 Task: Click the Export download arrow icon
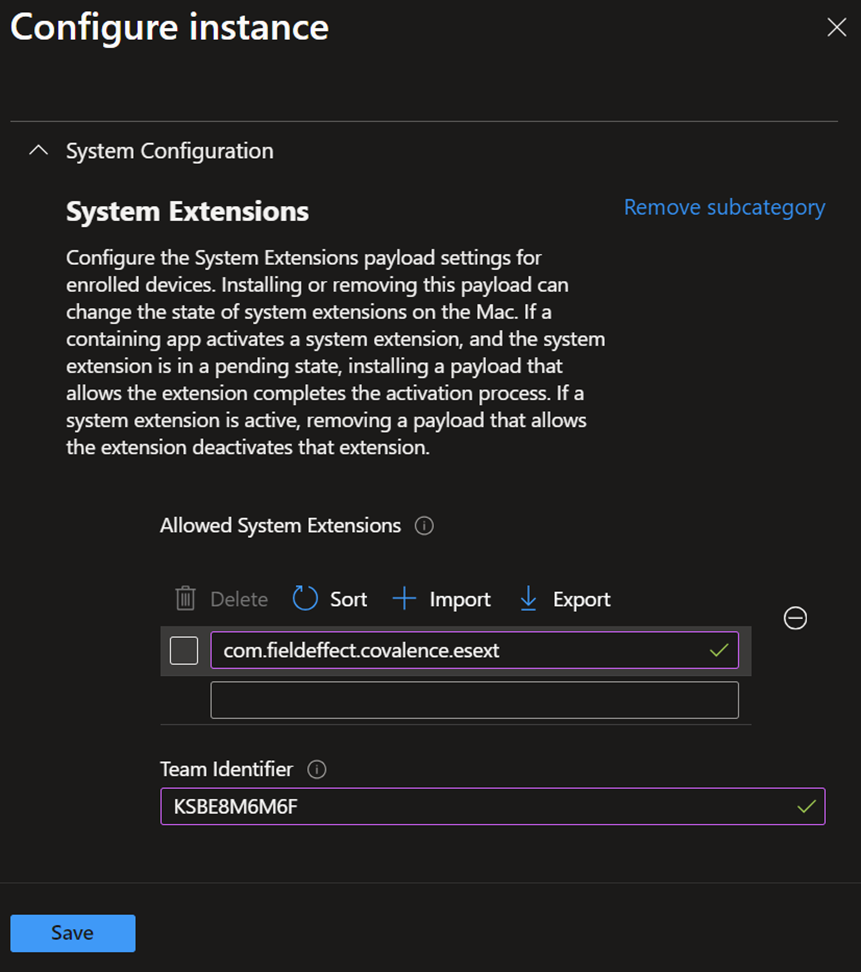click(528, 599)
